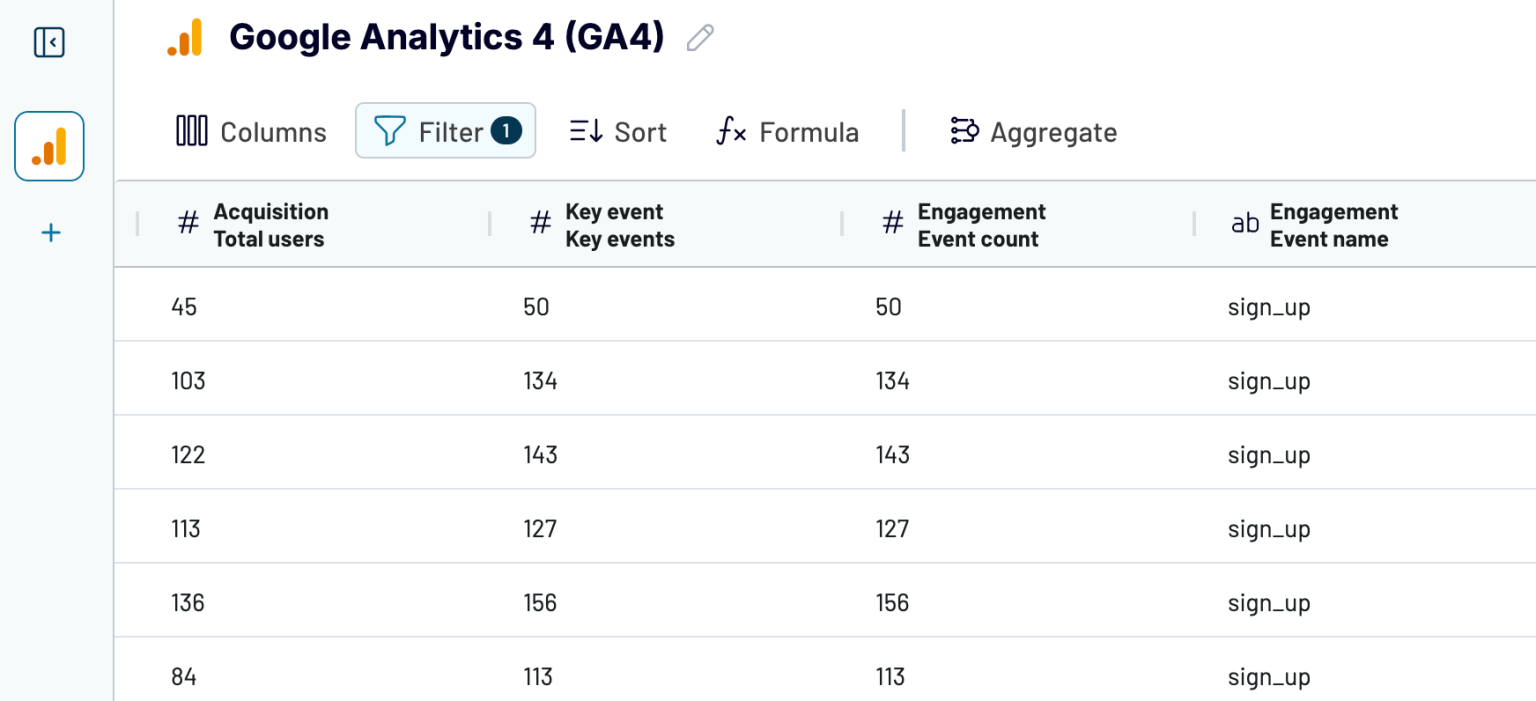Rename the view using the pencil icon
1536x701 pixels.
click(699, 37)
